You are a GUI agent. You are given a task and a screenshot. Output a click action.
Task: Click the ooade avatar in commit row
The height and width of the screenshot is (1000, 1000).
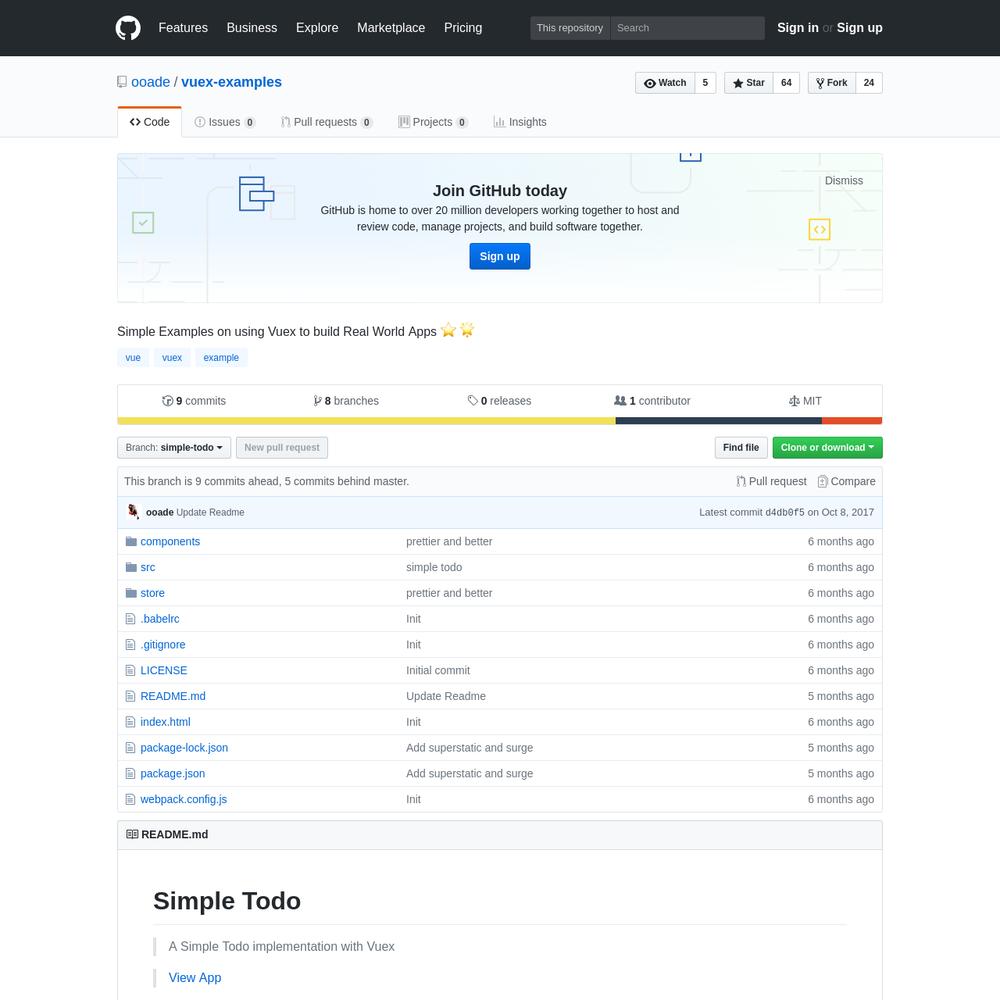click(133, 511)
